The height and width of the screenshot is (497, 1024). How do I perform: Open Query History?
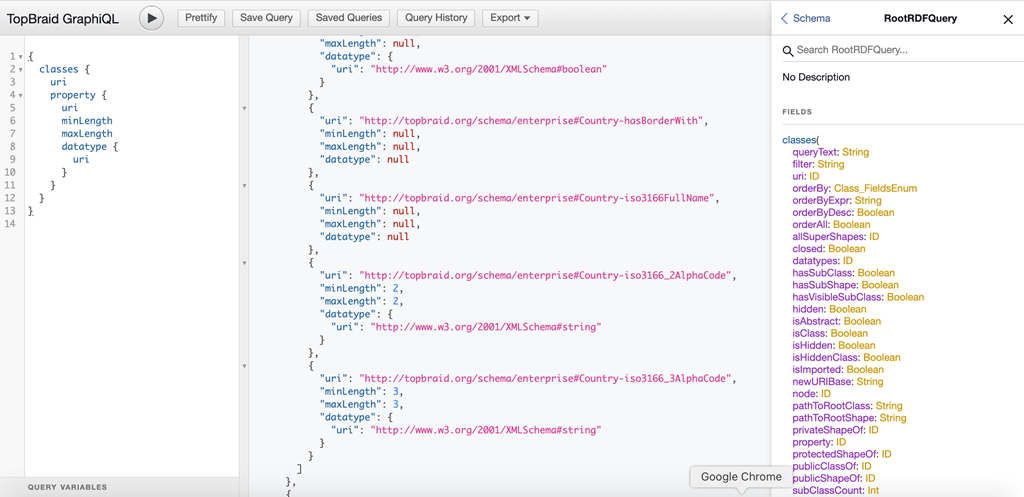click(x=436, y=18)
